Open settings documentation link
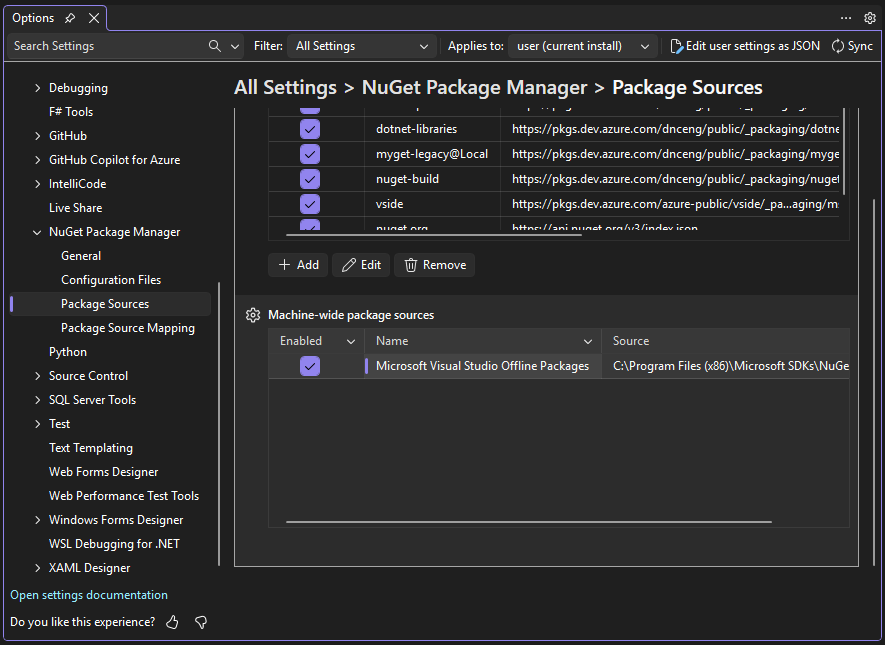The height and width of the screenshot is (645, 885). point(89,595)
